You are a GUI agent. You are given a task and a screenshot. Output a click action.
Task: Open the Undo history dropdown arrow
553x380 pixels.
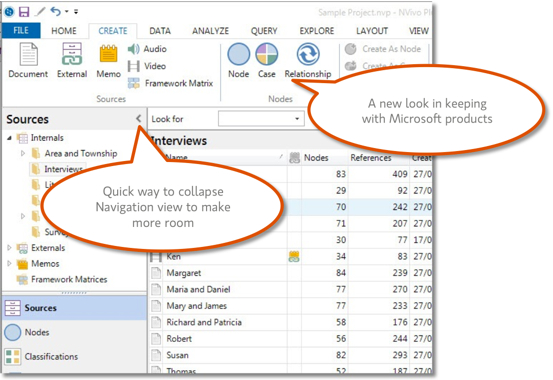tap(67, 12)
